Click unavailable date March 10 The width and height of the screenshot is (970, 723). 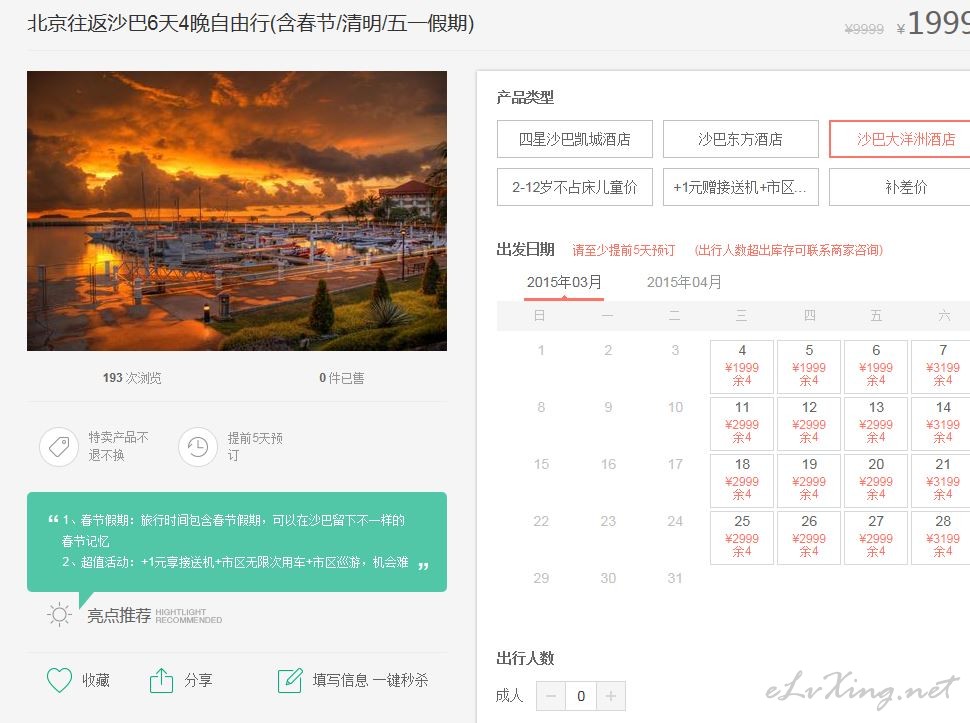[675, 407]
